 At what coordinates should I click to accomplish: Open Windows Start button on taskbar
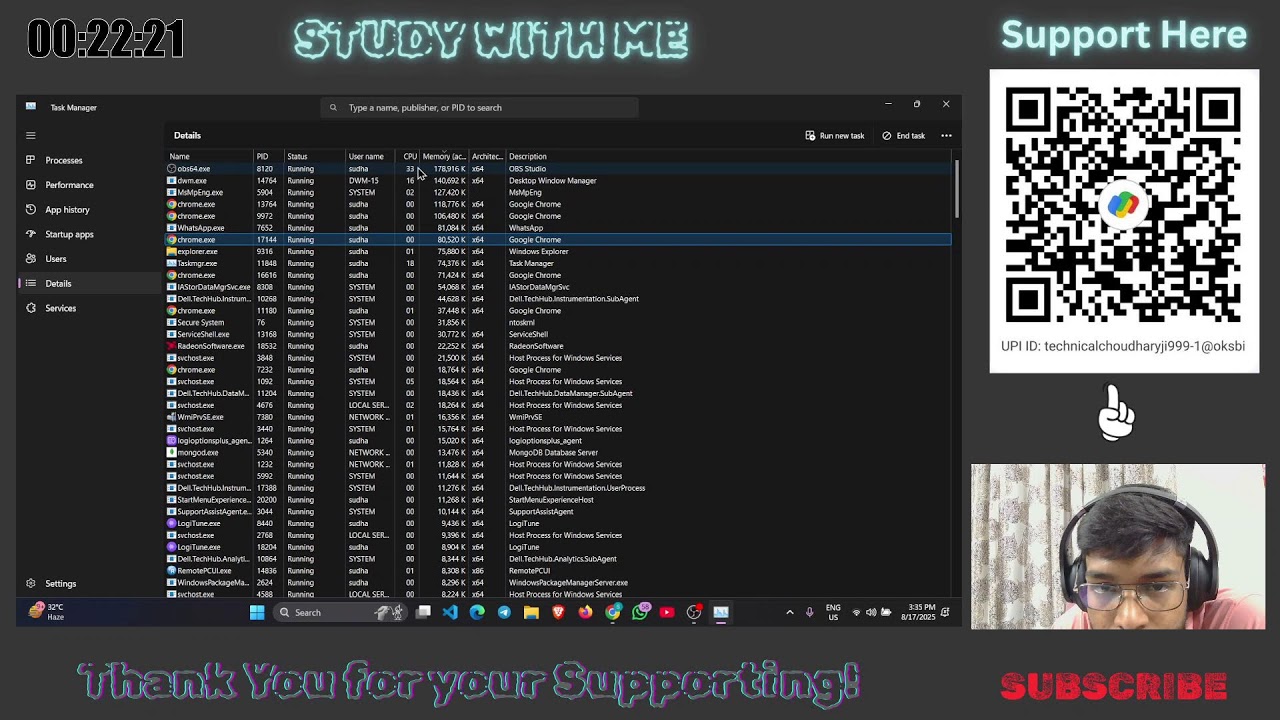tap(257, 612)
